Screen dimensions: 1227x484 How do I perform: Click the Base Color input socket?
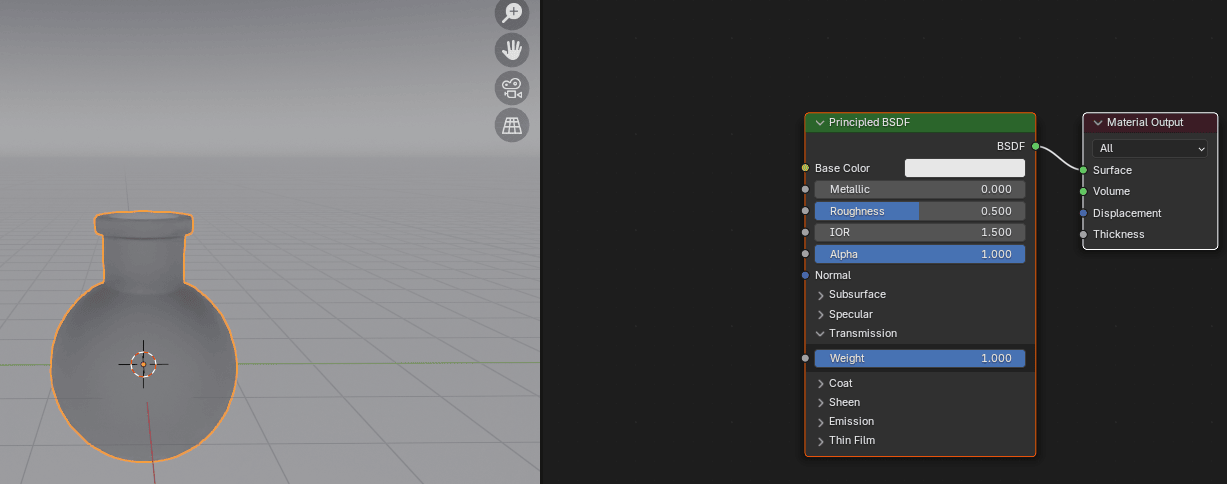pos(805,168)
